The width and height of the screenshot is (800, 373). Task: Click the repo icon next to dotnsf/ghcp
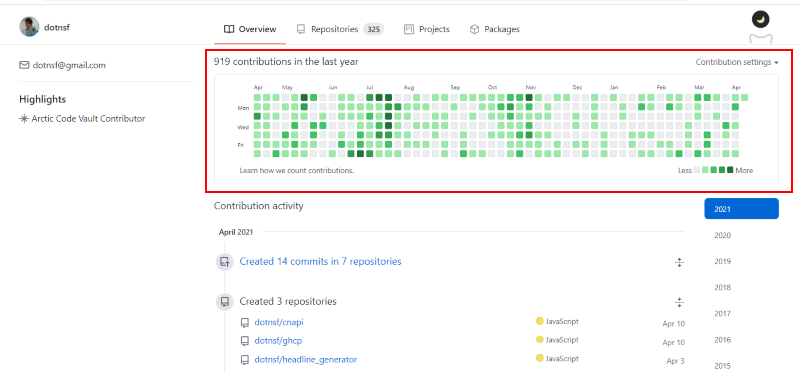(245, 341)
